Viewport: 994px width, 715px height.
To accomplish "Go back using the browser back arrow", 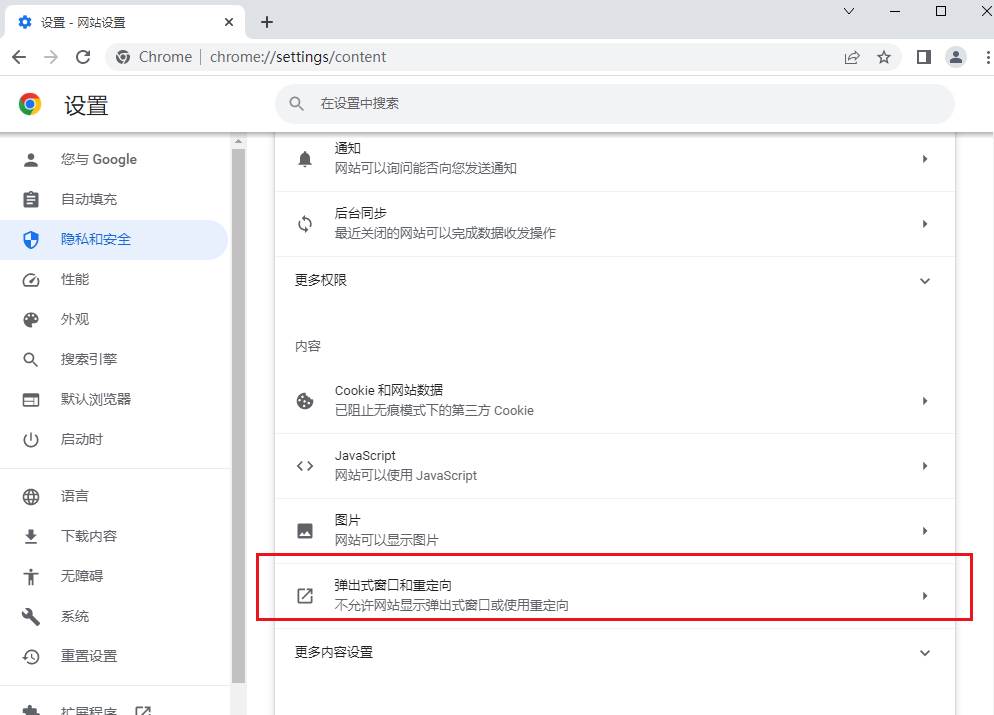I will point(19,57).
